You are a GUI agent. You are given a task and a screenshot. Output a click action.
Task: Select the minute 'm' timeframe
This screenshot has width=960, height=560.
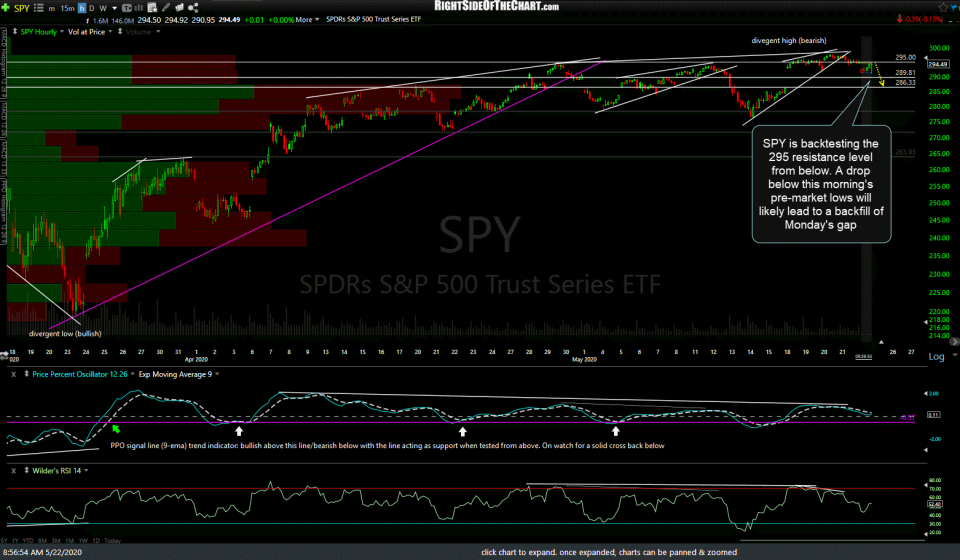[51, 8]
